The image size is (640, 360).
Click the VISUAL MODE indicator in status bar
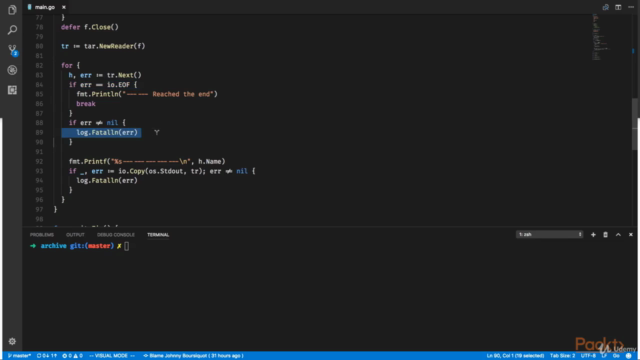click(112, 356)
